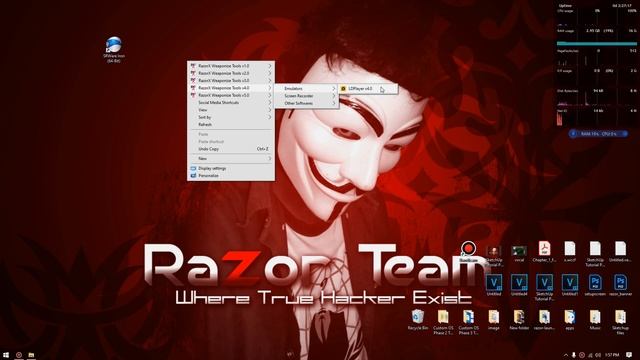Viewport: 640px width, 360px height.
Task: Open the notification center icon
Action: tap(629, 355)
